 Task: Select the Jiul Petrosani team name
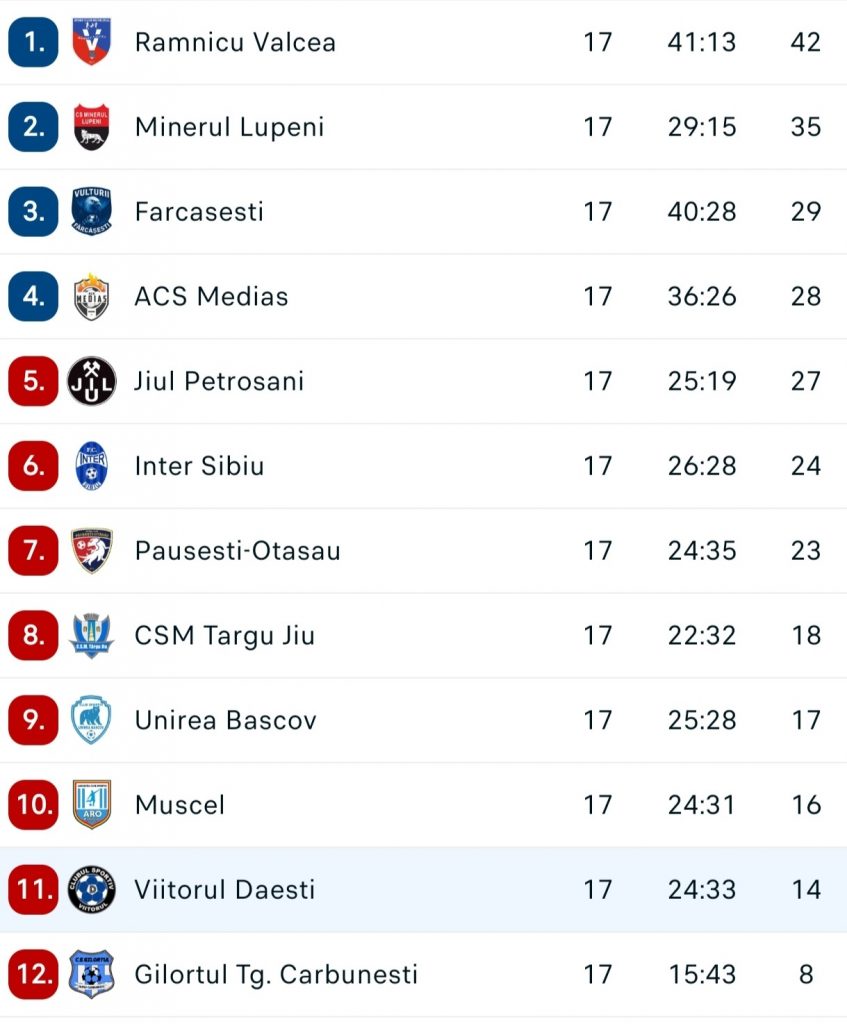tap(219, 381)
